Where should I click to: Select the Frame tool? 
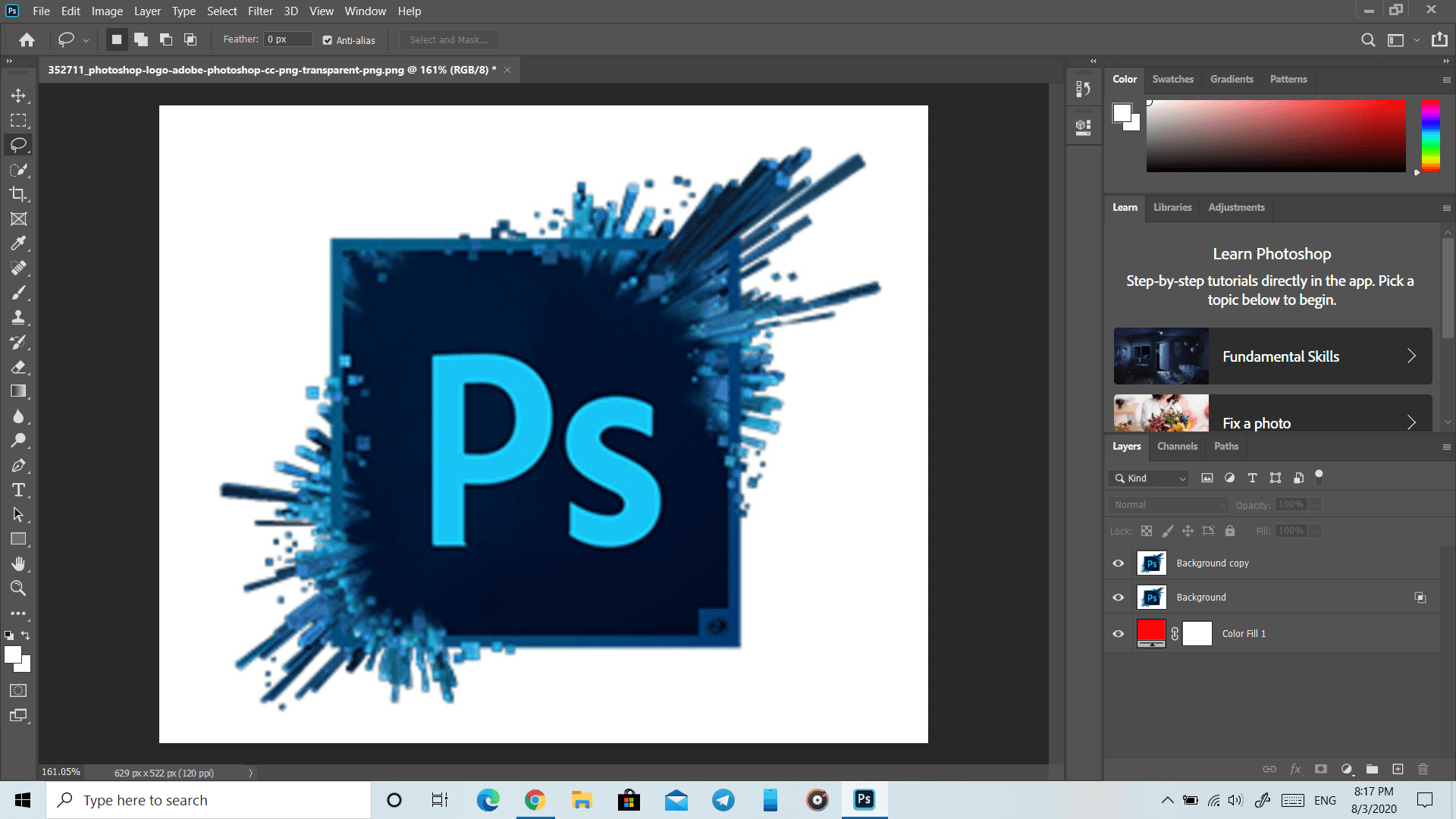[18, 219]
